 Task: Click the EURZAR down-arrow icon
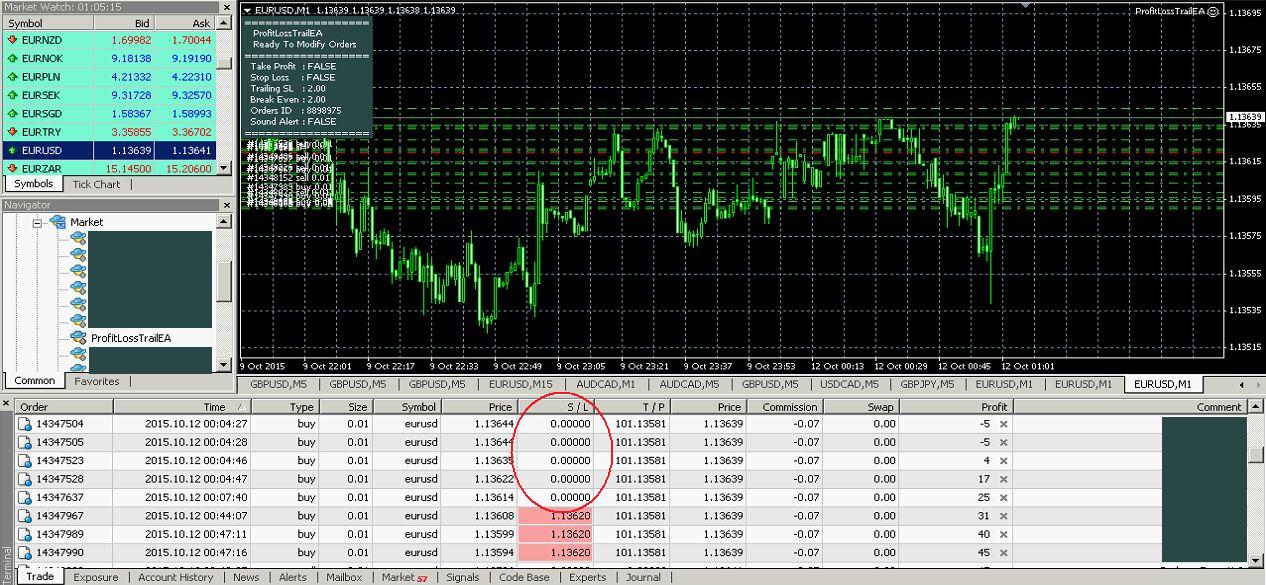pyautogui.click(x=12, y=169)
